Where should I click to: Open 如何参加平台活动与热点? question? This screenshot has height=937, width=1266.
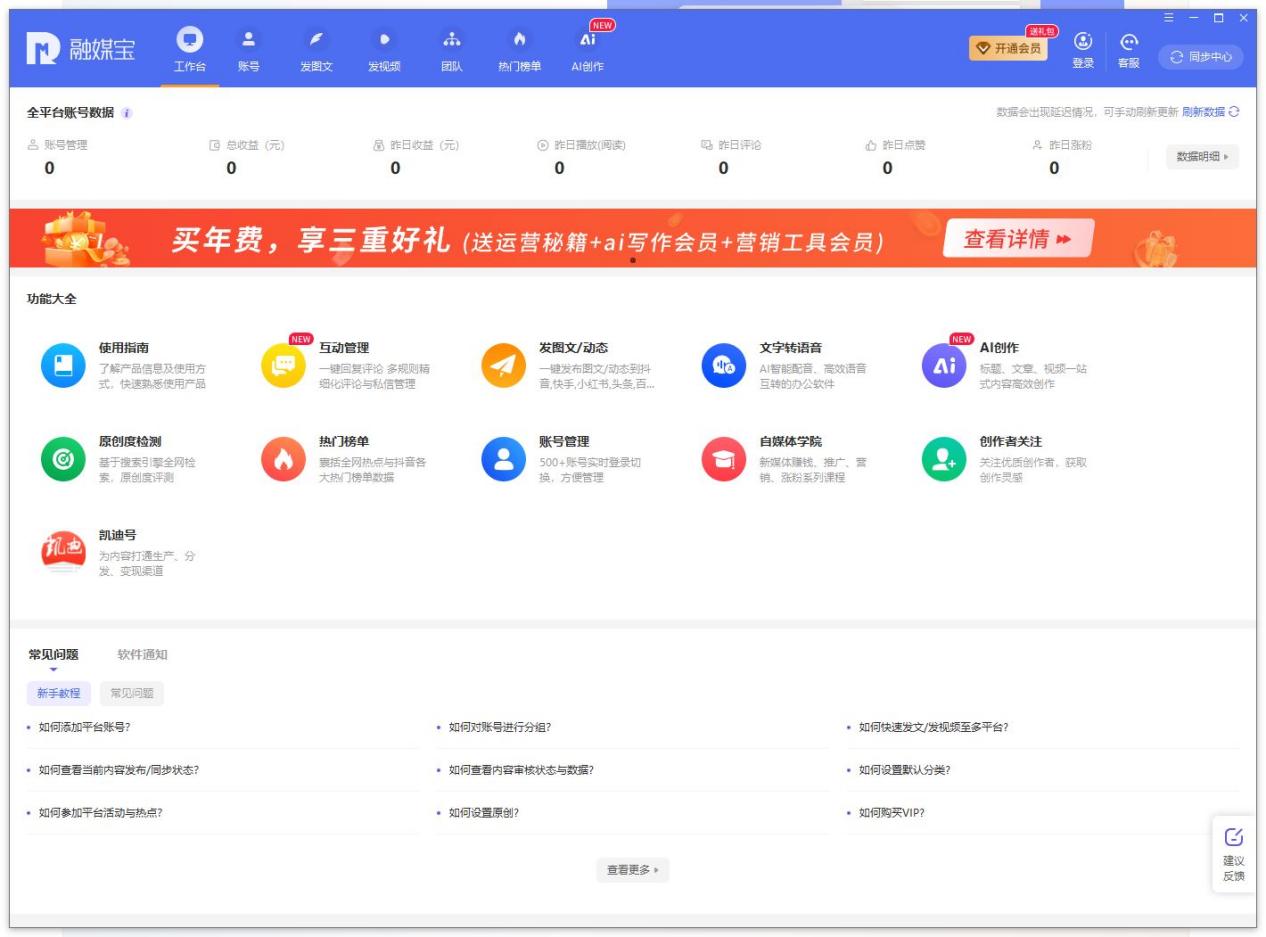100,813
